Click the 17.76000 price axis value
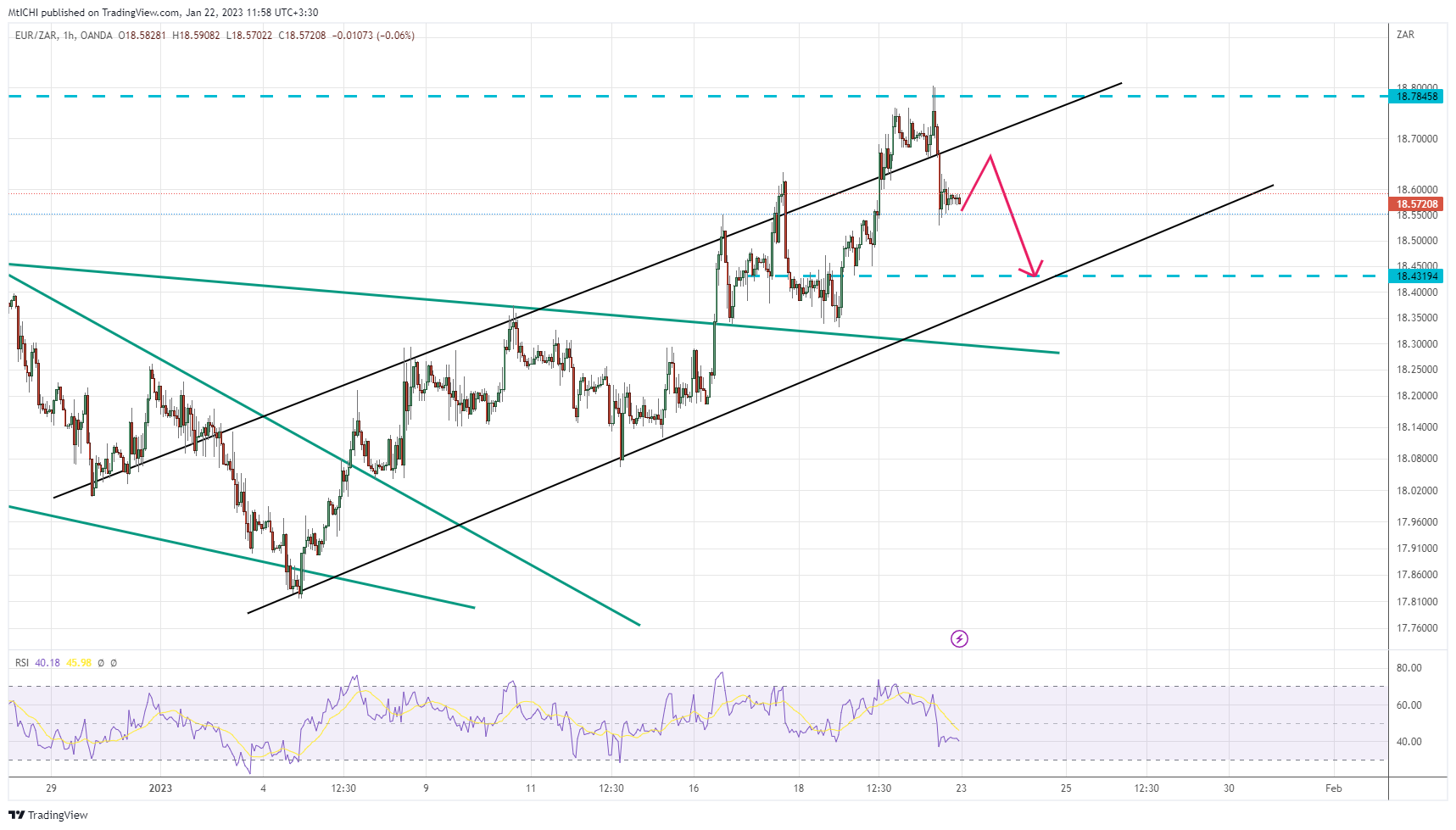 tap(1417, 628)
